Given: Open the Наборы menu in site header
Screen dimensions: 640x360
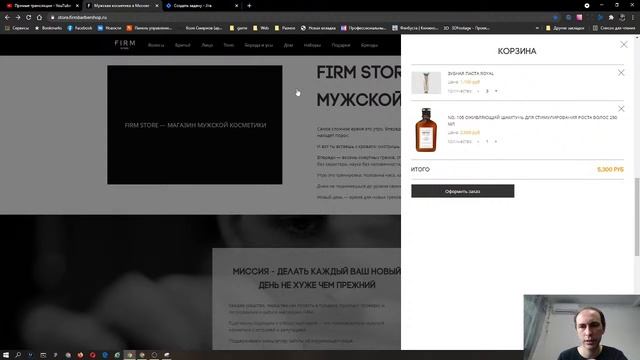Looking at the screenshot, I should 312,45.
